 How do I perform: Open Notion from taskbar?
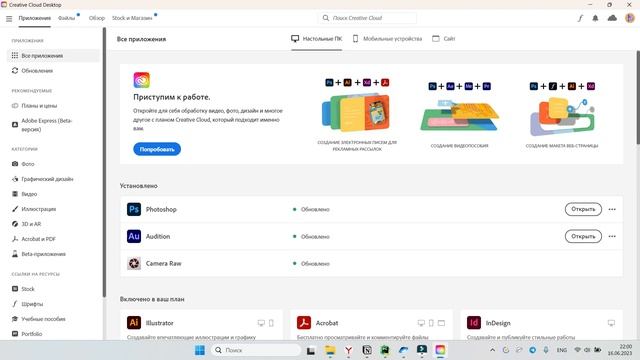point(367,350)
